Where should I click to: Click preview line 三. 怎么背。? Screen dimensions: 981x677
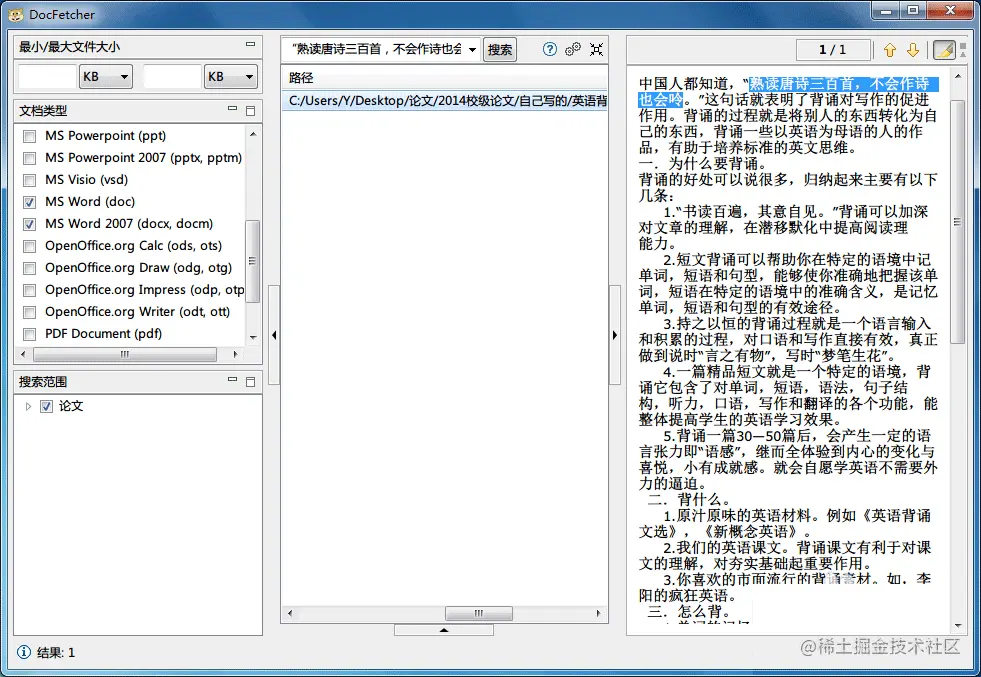point(689,611)
